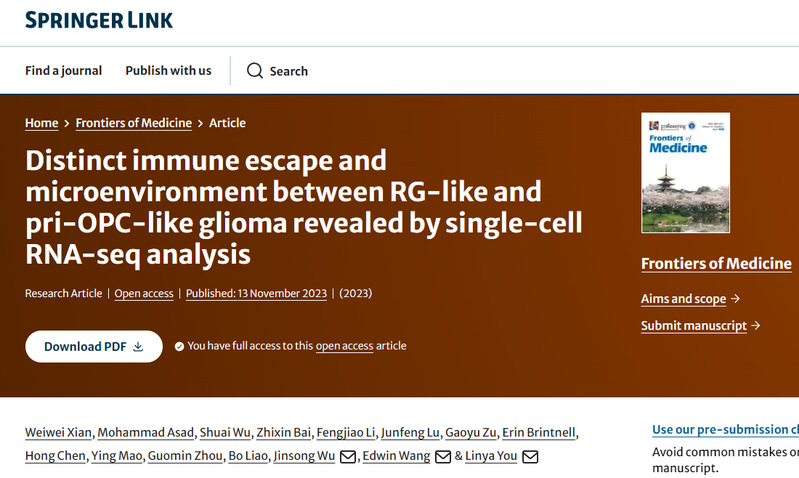
Task: Click the magnifying glass search icon
Action: point(255,71)
